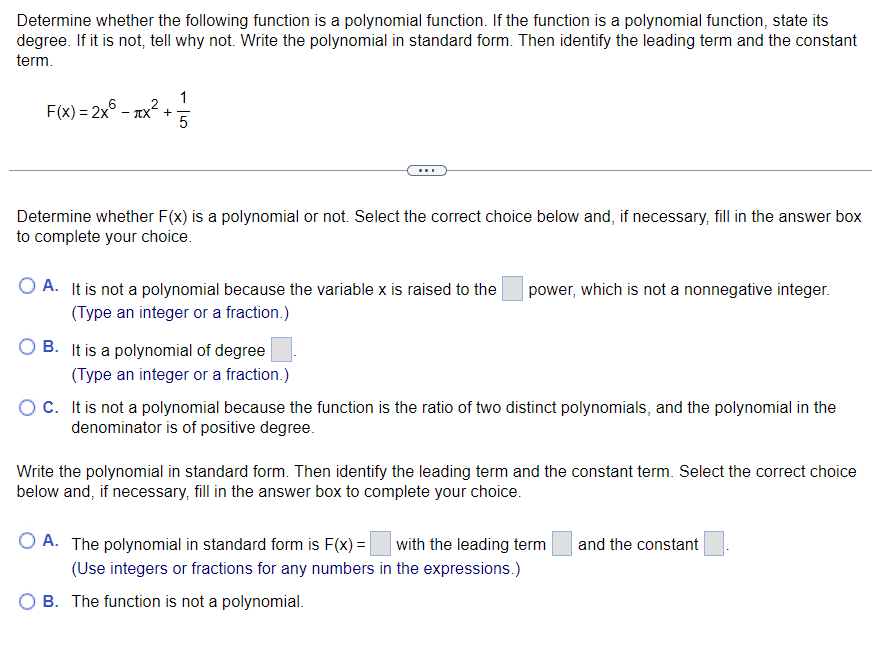This screenshot has width=872, height=660.
Task: Select option B, function is not a polynomial
Action: point(26,600)
